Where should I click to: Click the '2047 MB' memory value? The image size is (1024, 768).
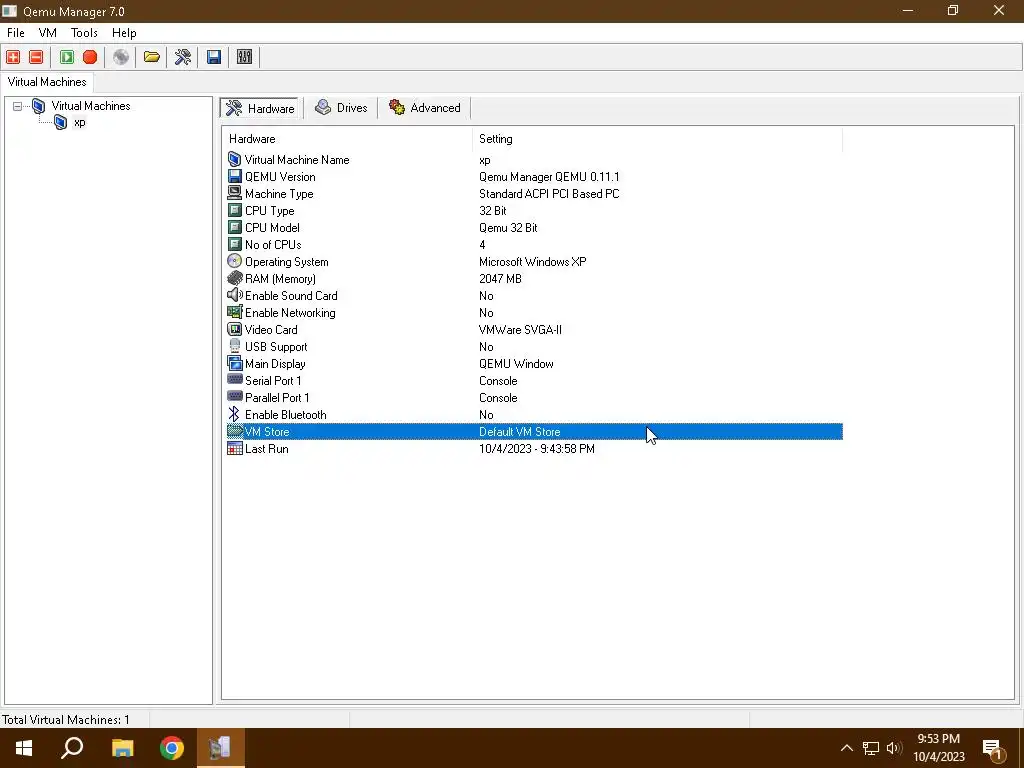click(500, 279)
